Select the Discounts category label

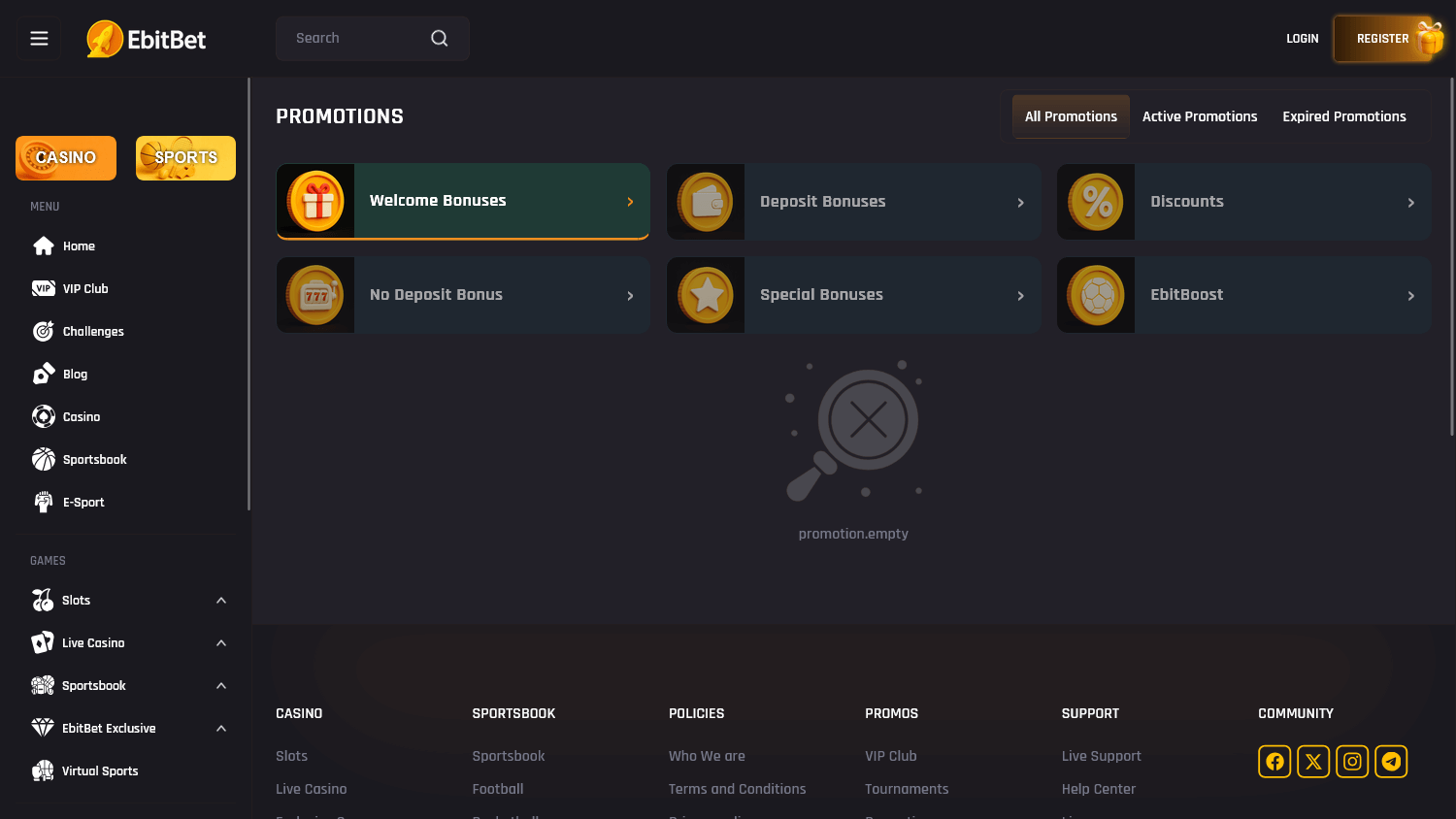[1187, 202]
